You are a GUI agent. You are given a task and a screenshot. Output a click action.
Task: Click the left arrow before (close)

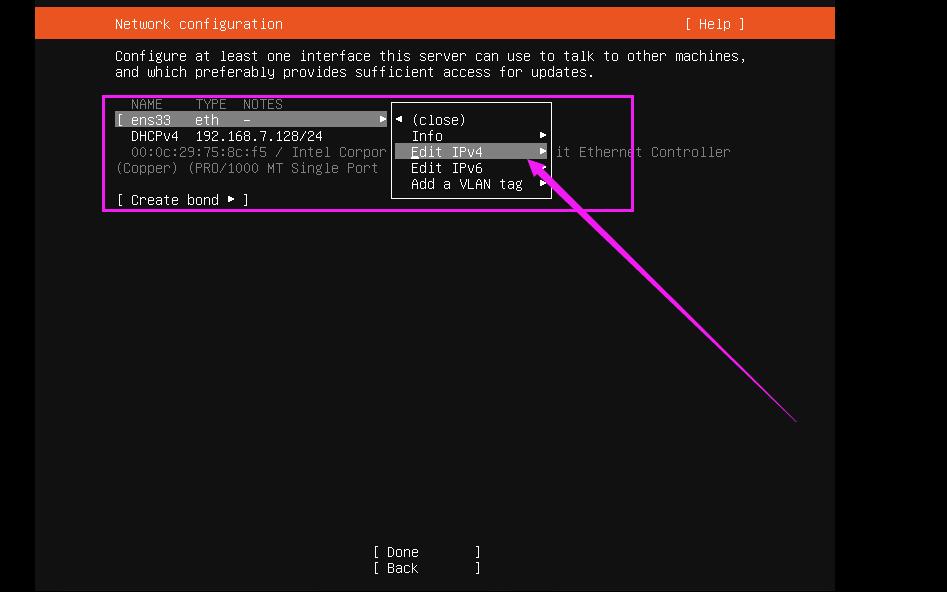[399, 120]
